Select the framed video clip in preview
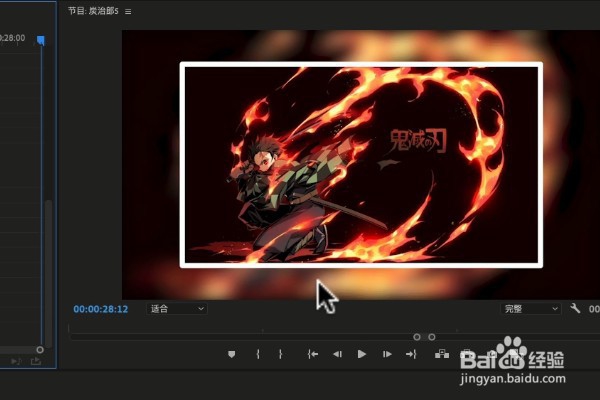 pyautogui.click(x=361, y=165)
